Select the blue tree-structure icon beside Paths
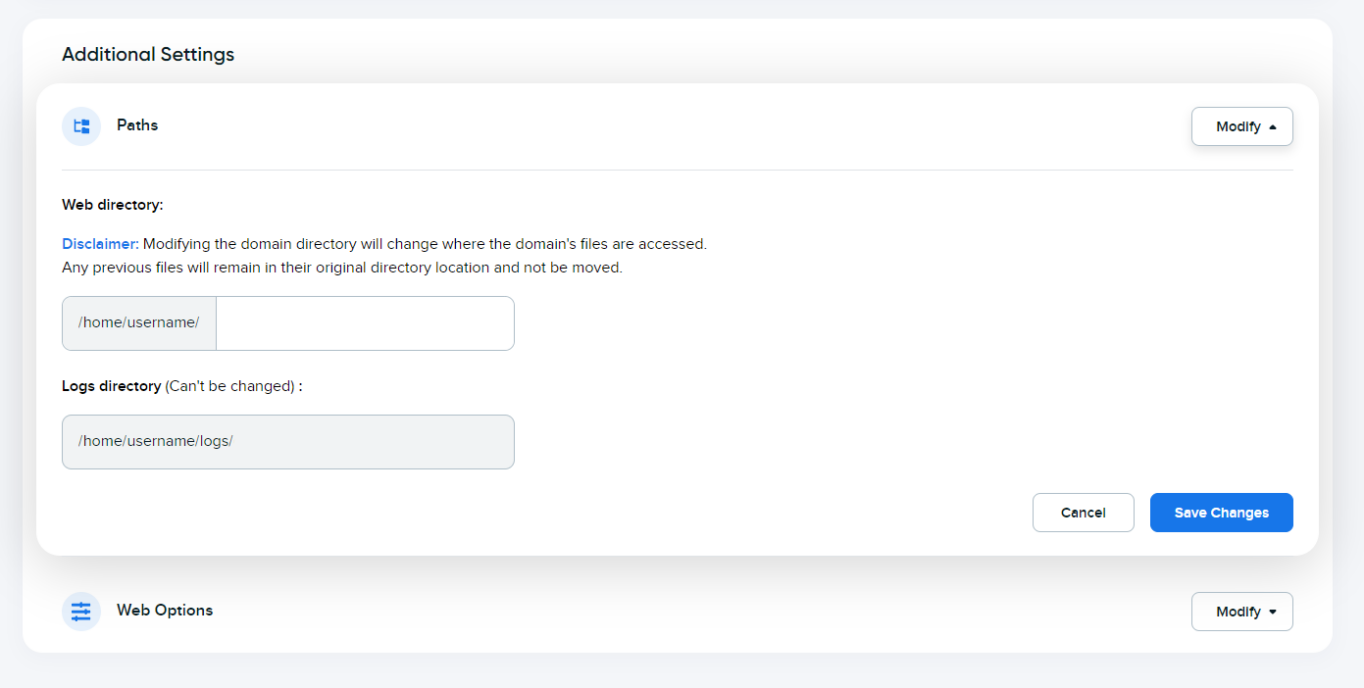1364x688 pixels. pyautogui.click(x=81, y=126)
